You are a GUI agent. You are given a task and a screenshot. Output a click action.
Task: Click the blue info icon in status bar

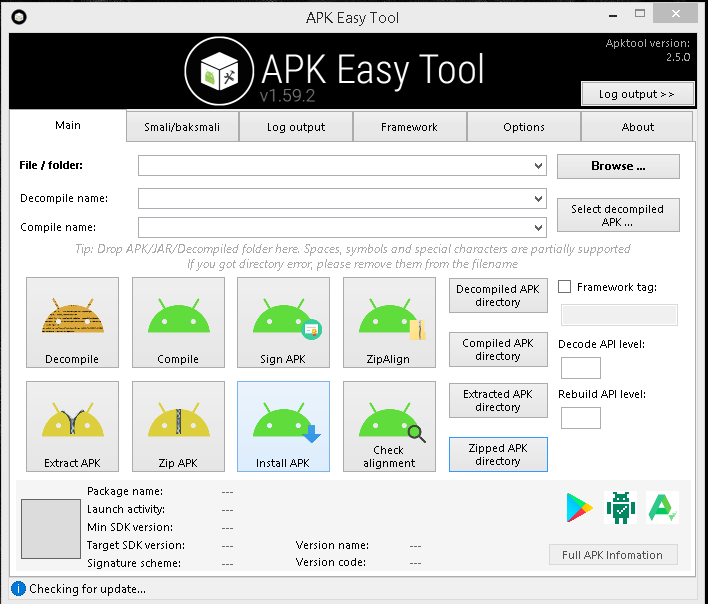(18, 589)
